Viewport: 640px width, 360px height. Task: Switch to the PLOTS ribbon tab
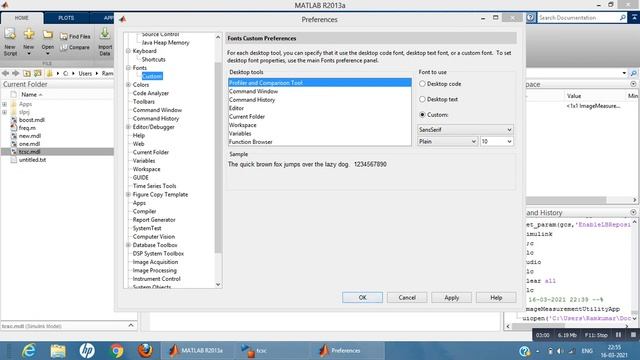pos(66,18)
